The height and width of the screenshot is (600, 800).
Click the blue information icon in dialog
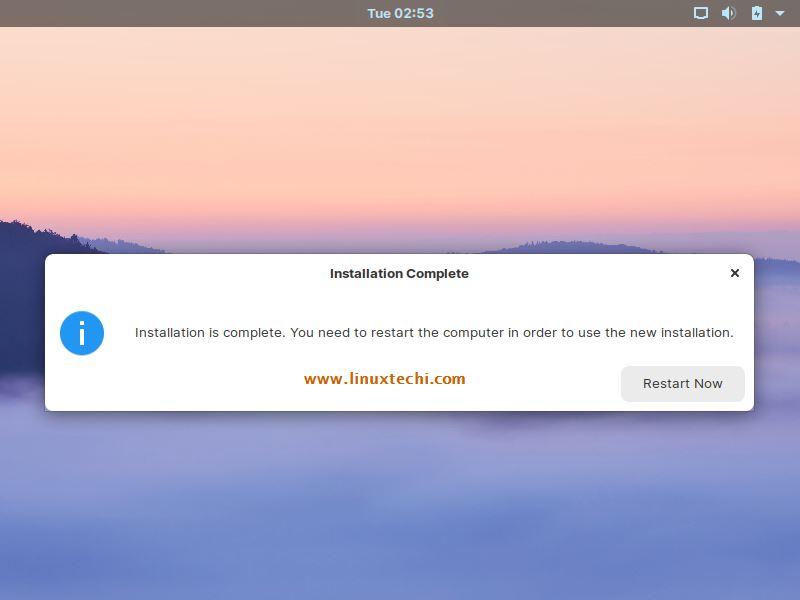click(82, 333)
